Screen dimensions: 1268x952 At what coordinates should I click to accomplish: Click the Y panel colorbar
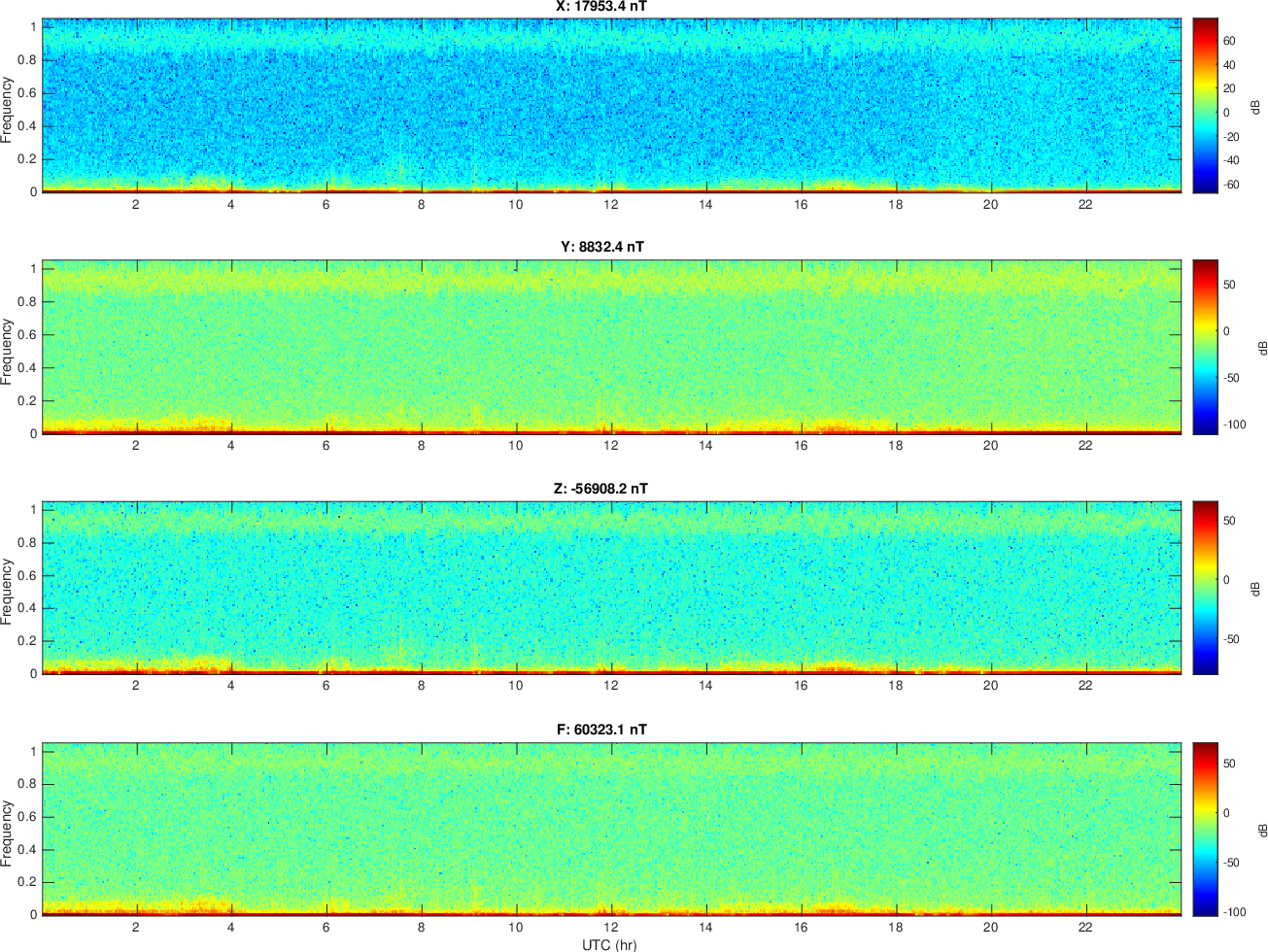(1205, 347)
